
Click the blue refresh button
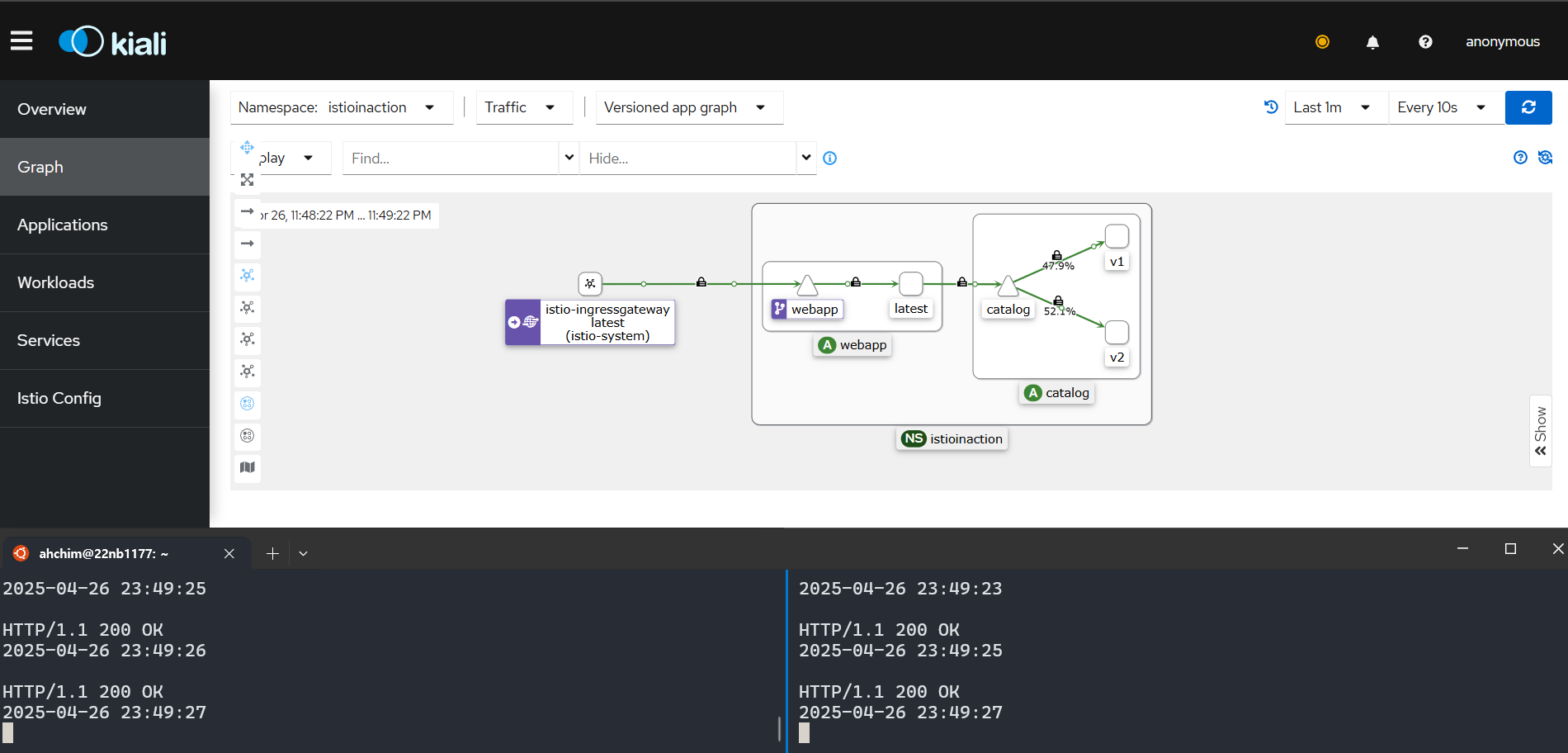click(1528, 107)
